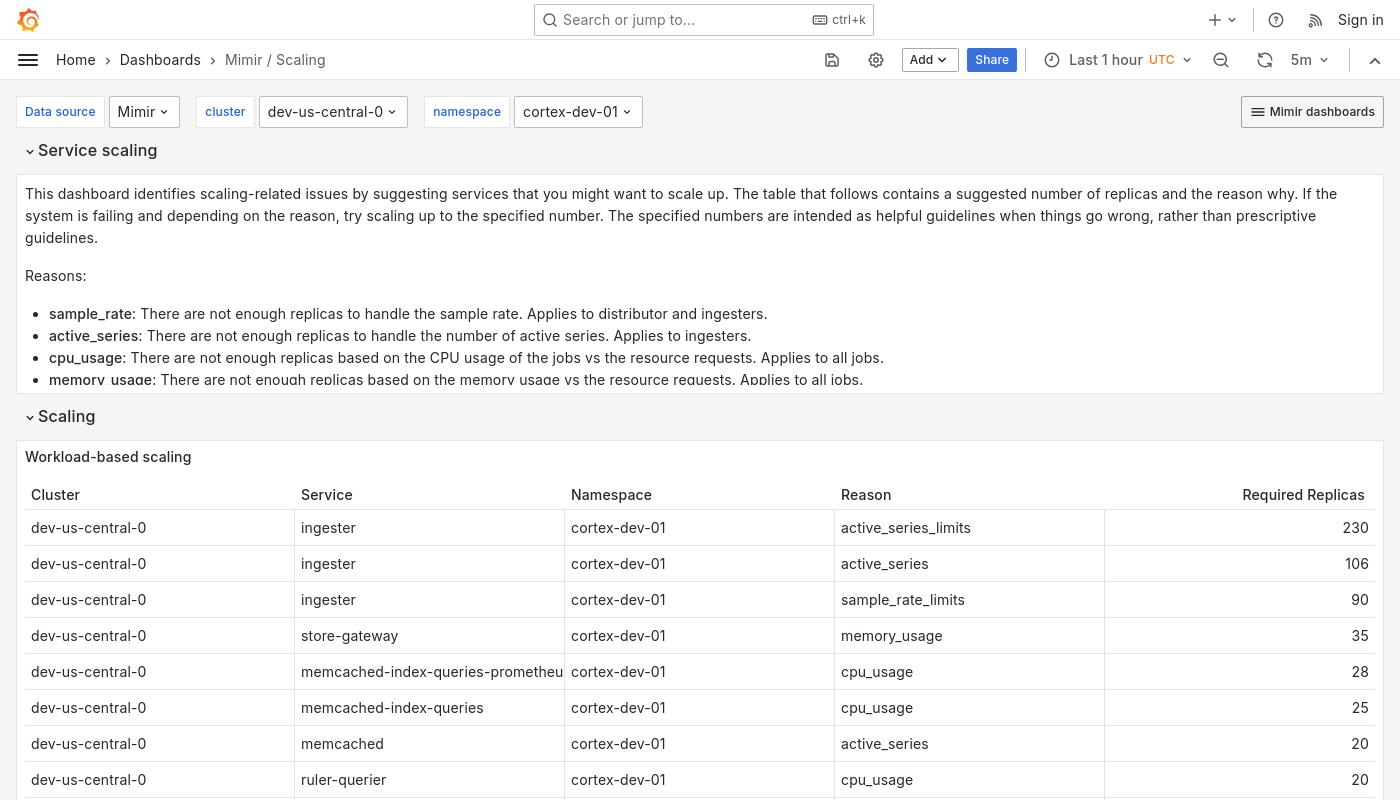Open the navigation sidebar hamburger icon
The width and height of the screenshot is (1400, 800).
coord(28,60)
